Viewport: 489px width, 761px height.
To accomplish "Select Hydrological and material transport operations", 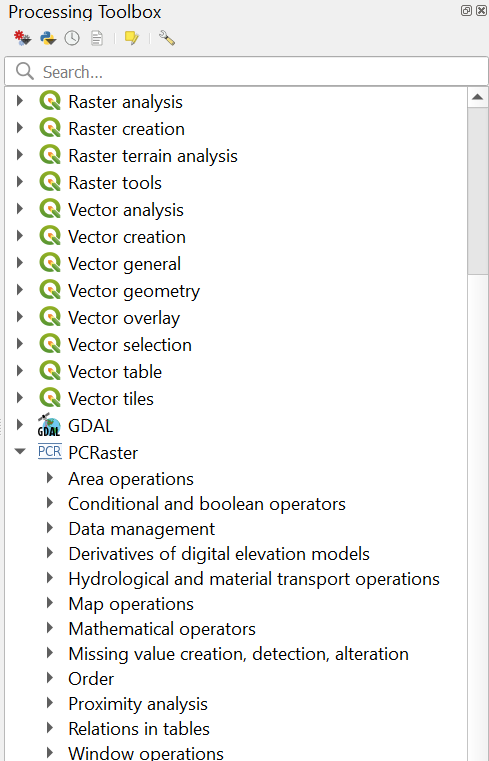I will [254, 579].
